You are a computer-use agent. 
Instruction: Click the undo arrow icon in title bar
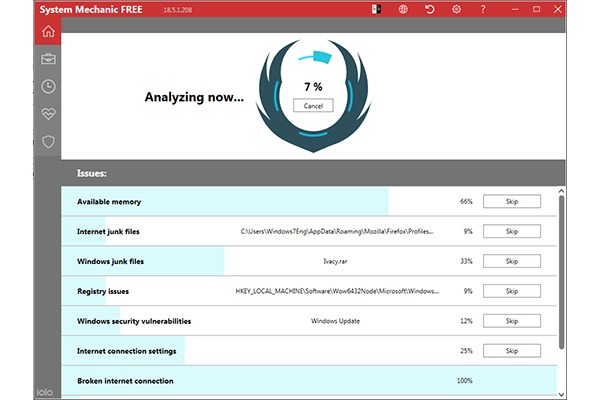430,9
